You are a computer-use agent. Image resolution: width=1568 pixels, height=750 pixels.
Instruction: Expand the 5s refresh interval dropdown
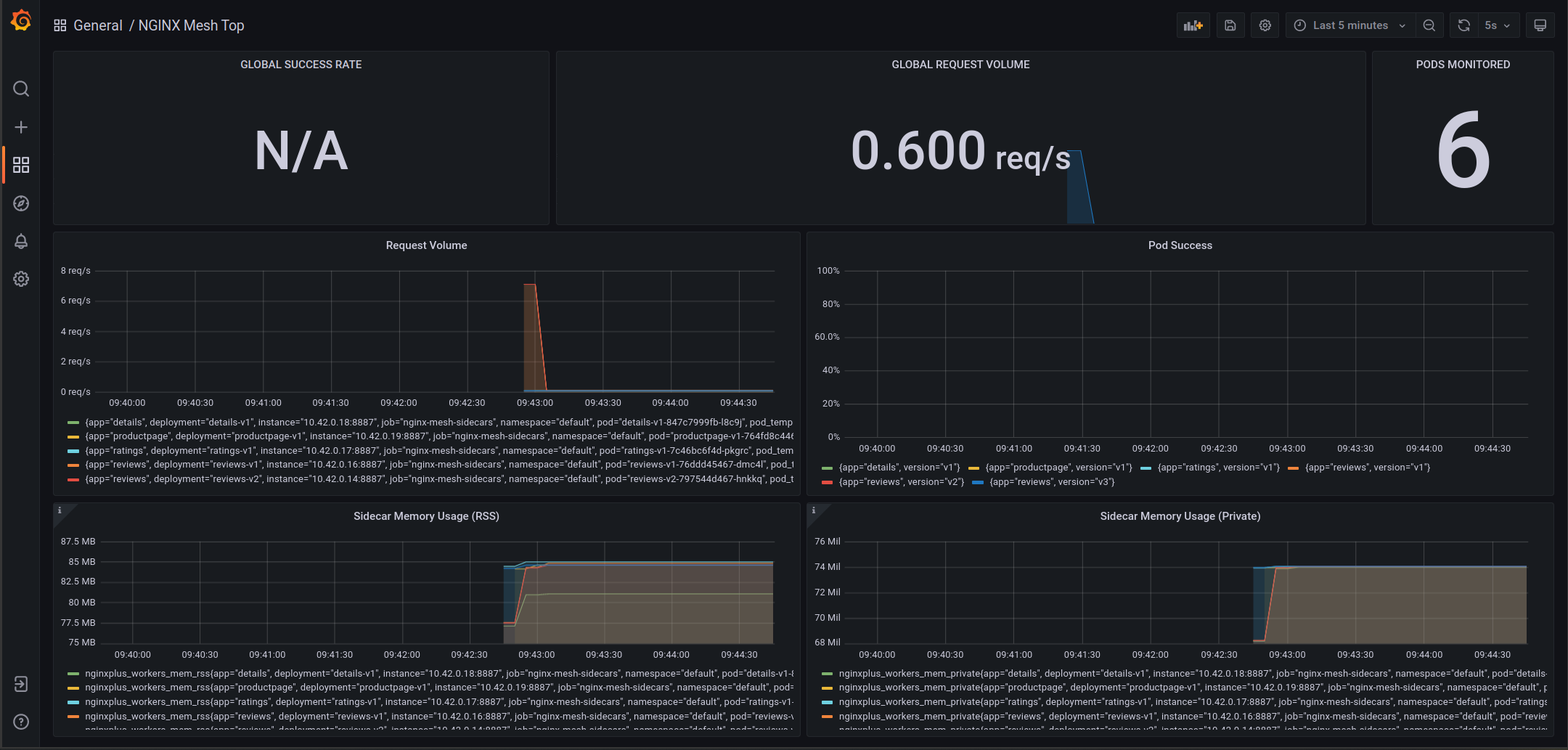pyautogui.click(x=1497, y=25)
